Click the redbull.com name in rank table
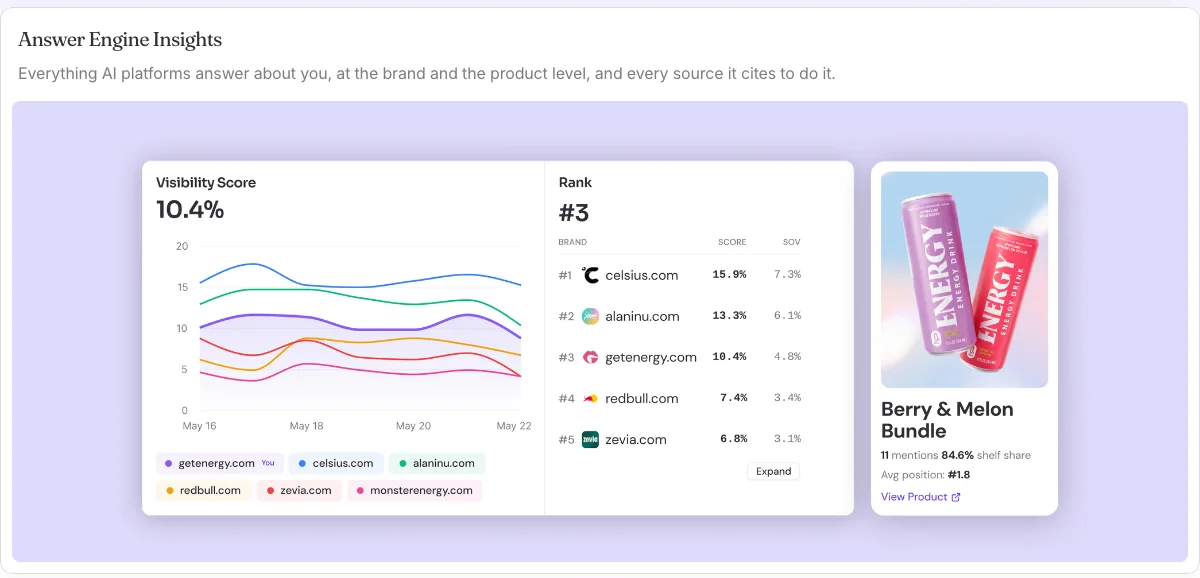This screenshot has height=578, width=1200. pos(642,398)
